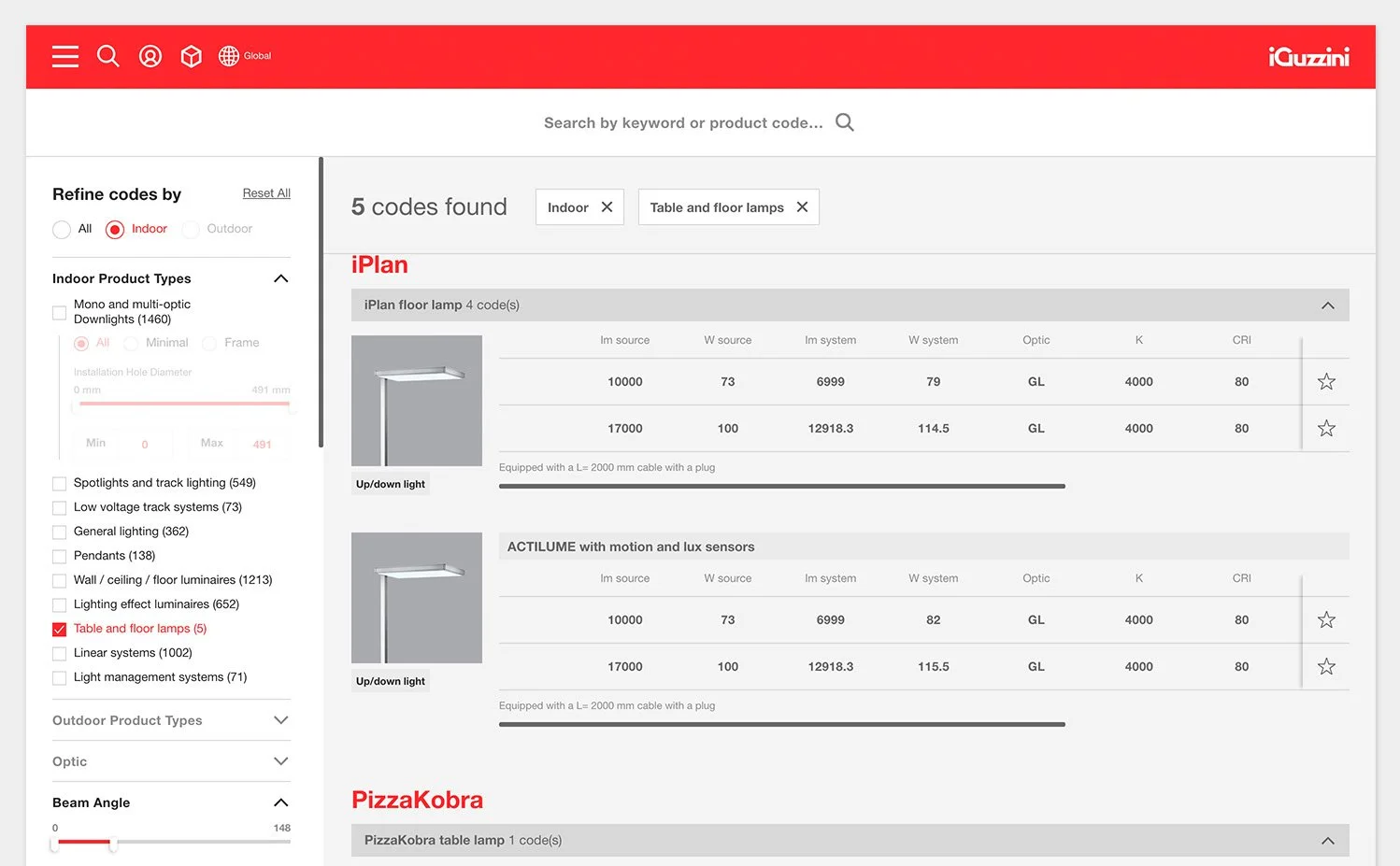Click the ACTILUME Up/down light tag
This screenshot has height=866, width=1400.
tap(390, 681)
